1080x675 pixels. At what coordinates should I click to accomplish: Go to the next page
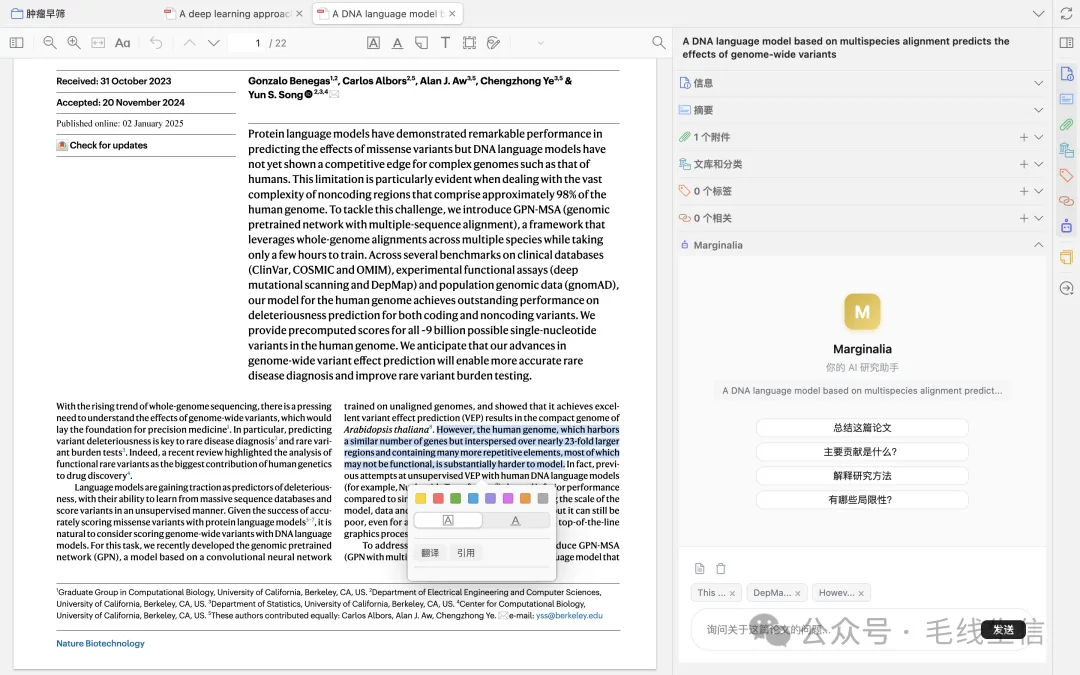point(214,43)
